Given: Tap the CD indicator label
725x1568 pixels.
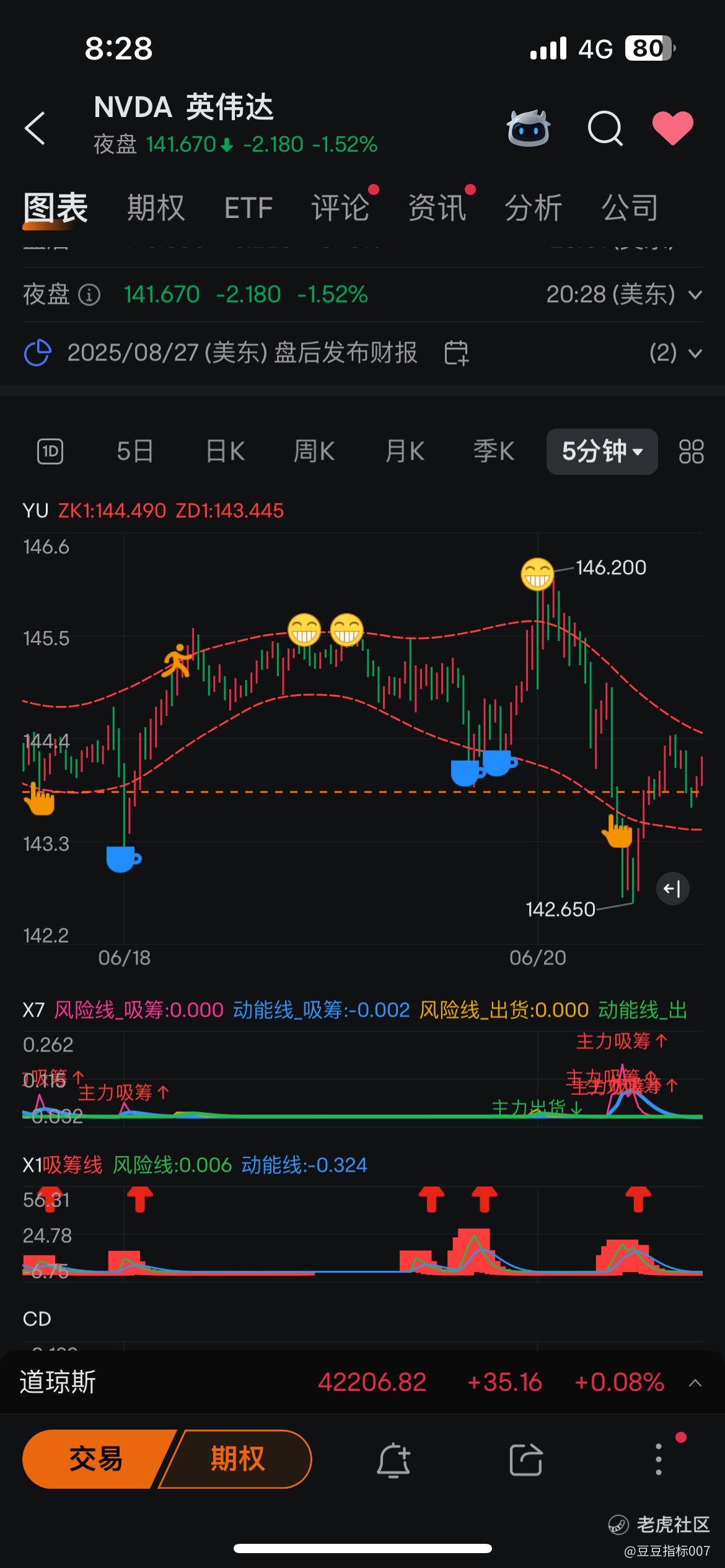Looking at the screenshot, I should point(37,1319).
